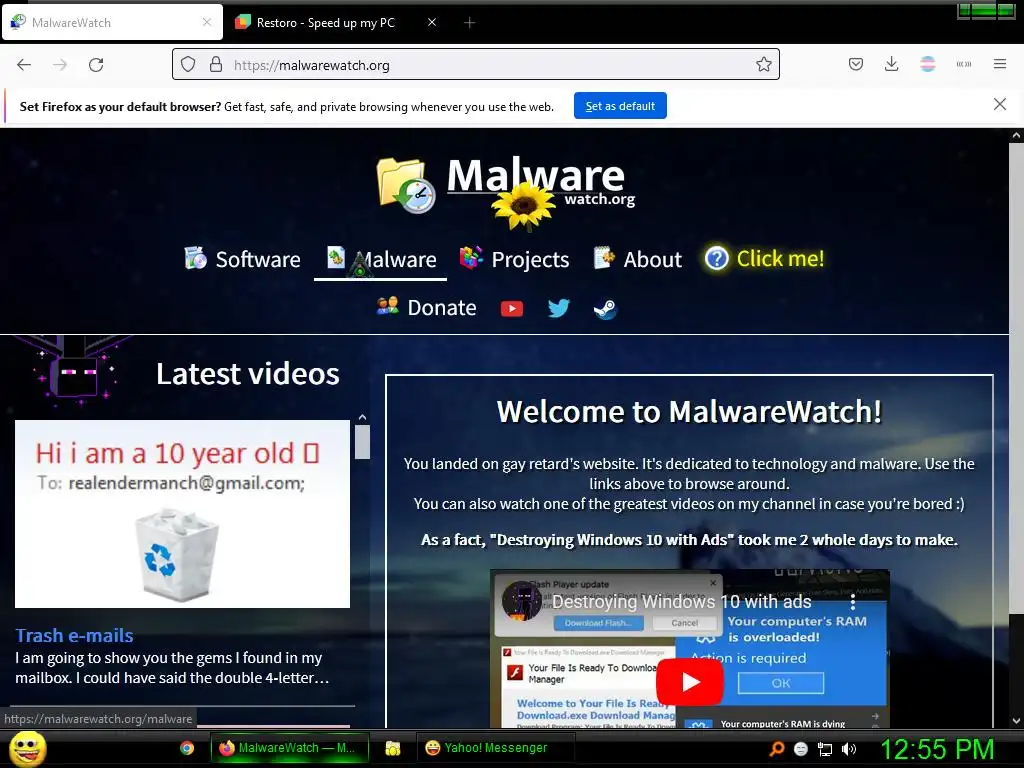Click the sunflower on the site logo
This screenshot has height=768, width=1024.
[523, 205]
